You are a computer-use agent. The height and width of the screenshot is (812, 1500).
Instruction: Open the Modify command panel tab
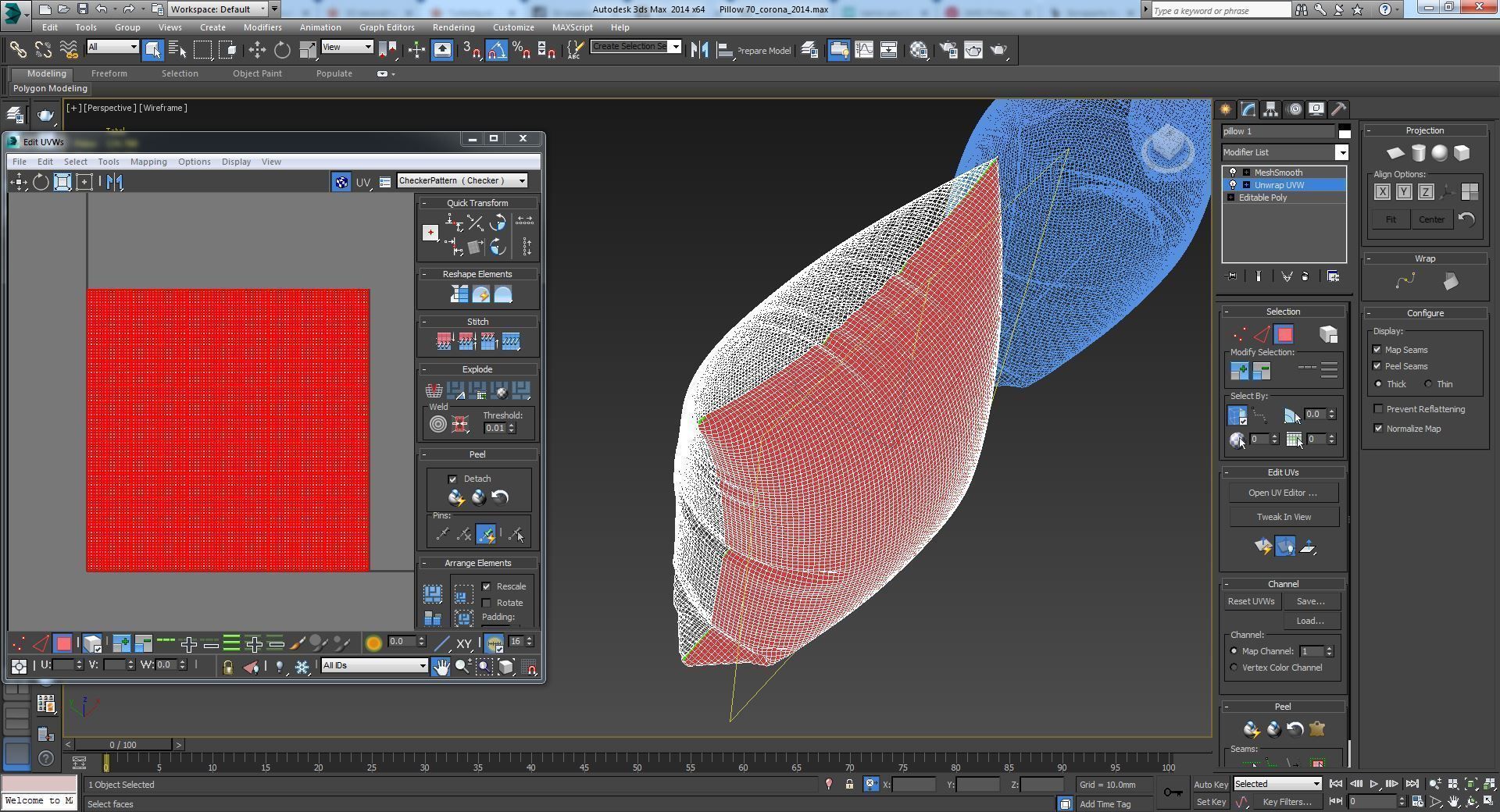click(x=1248, y=109)
